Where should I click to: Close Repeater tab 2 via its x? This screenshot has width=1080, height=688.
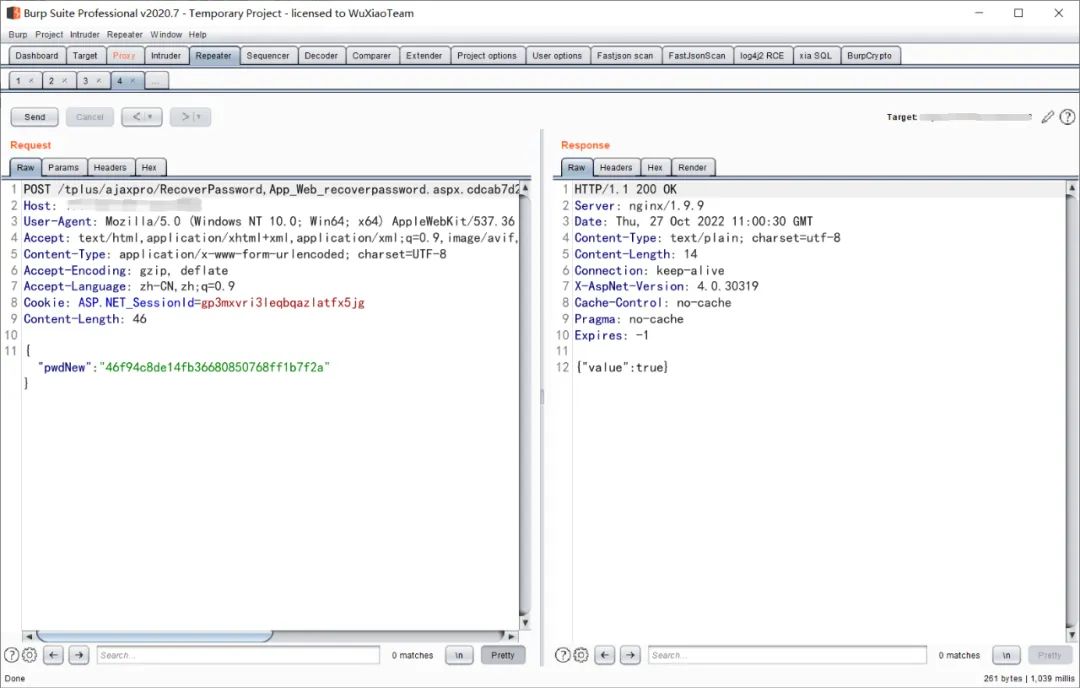coord(64,81)
